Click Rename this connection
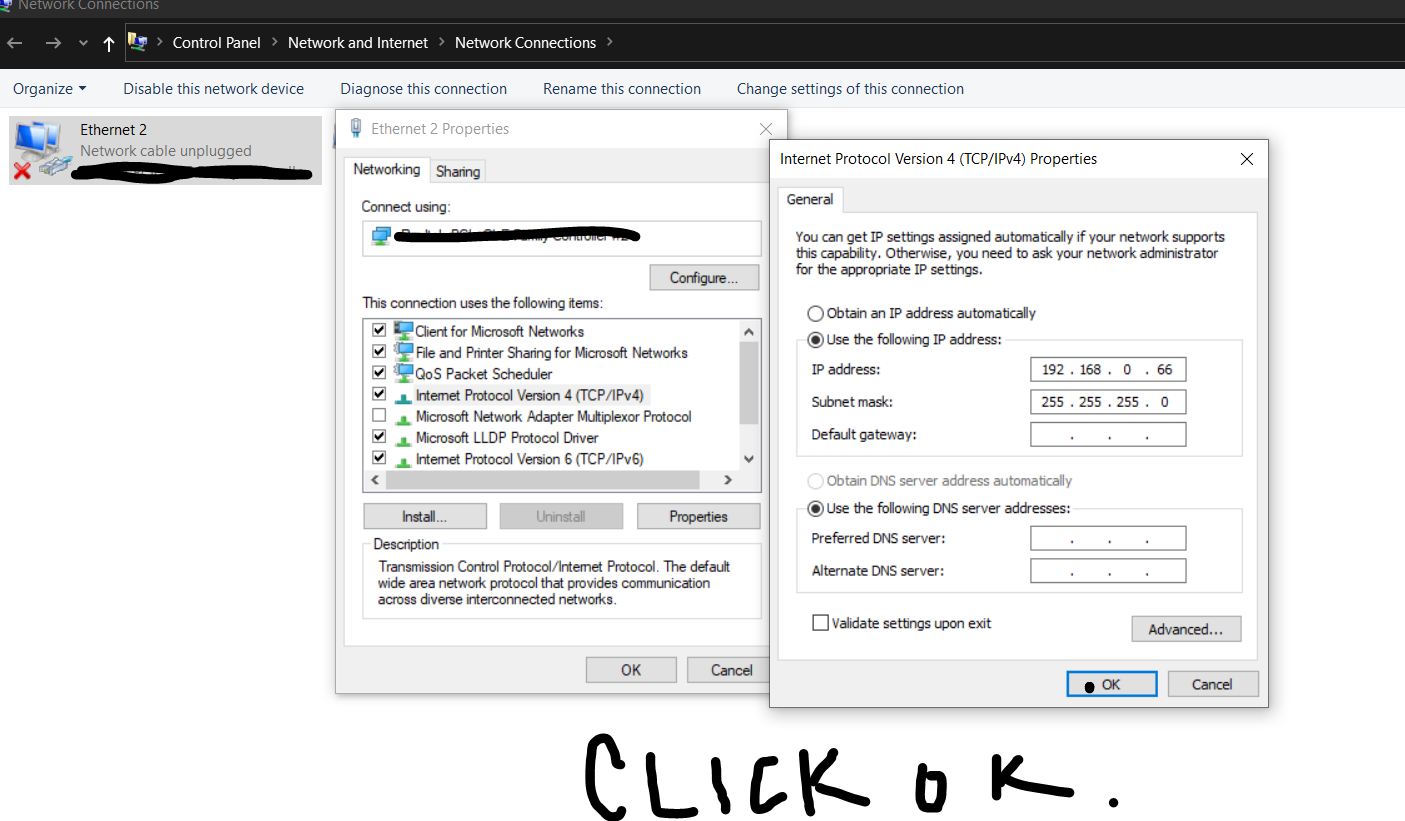The width and height of the screenshot is (1405, 821). [x=622, y=89]
